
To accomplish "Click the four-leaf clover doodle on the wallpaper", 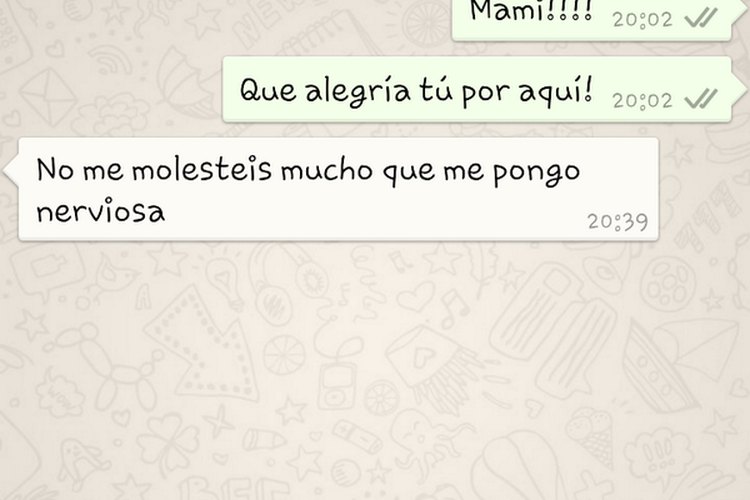I will click(168, 443).
